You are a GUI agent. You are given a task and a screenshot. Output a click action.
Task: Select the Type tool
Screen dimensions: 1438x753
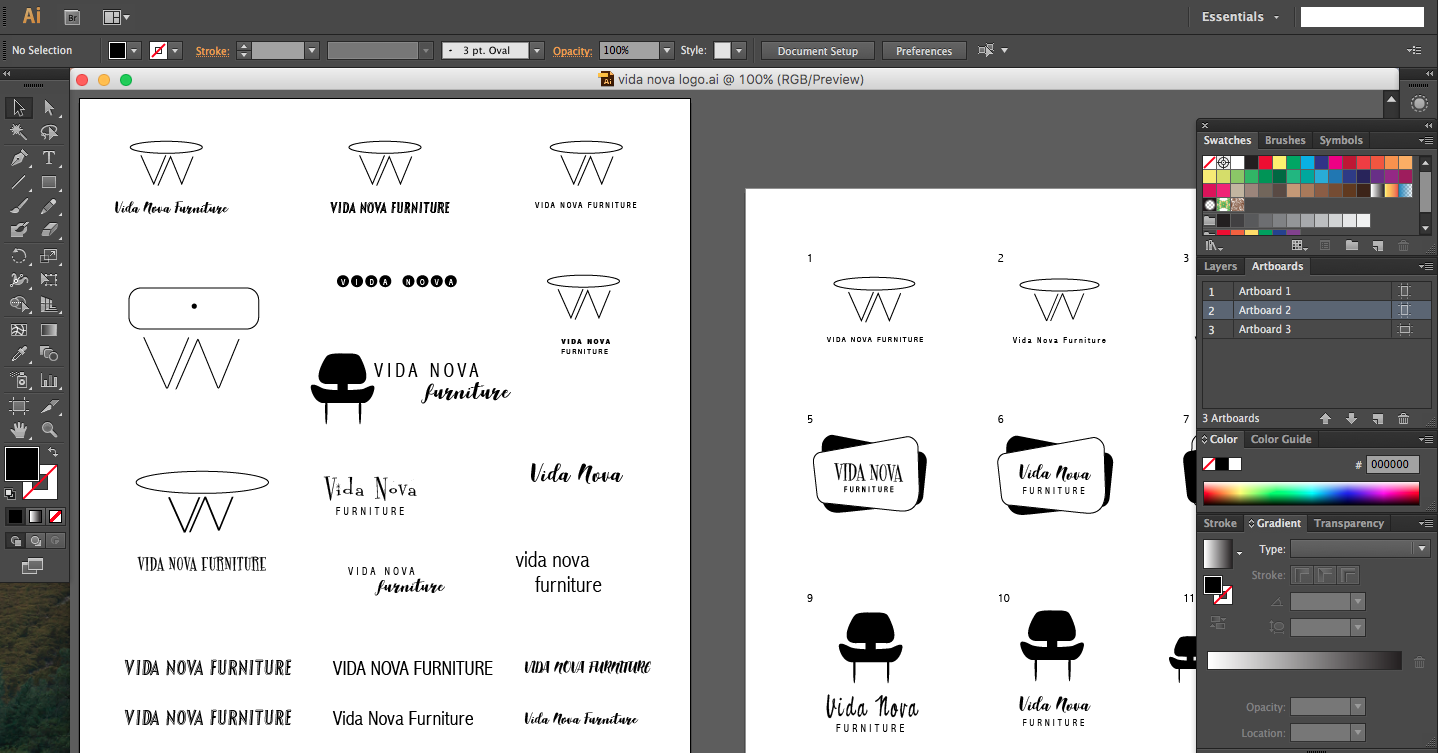49,158
